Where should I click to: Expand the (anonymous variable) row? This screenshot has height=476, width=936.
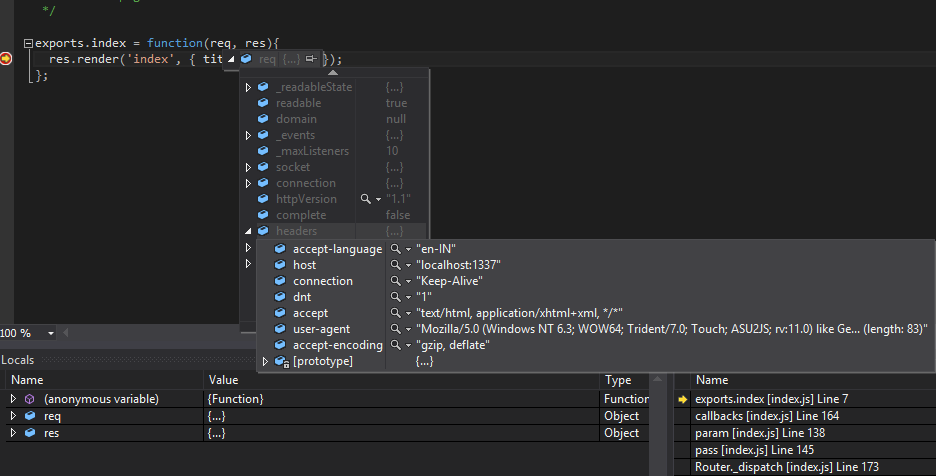point(13,398)
